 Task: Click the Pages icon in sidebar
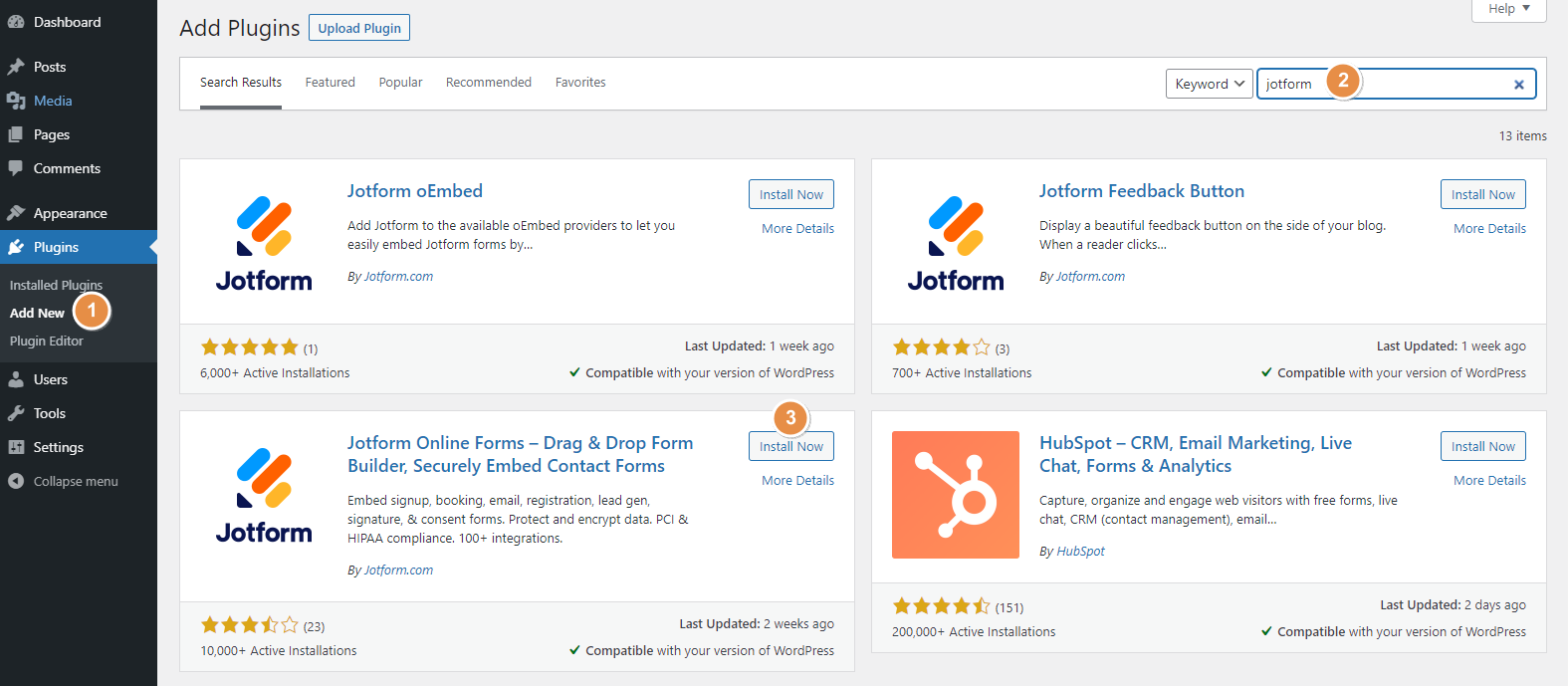click(16, 134)
